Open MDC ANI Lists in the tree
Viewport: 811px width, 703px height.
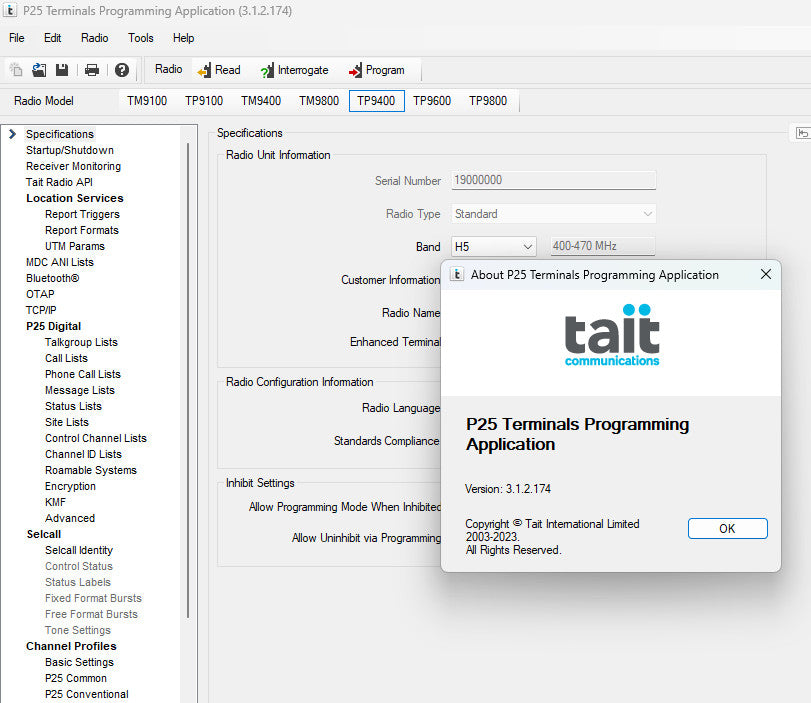coord(60,262)
